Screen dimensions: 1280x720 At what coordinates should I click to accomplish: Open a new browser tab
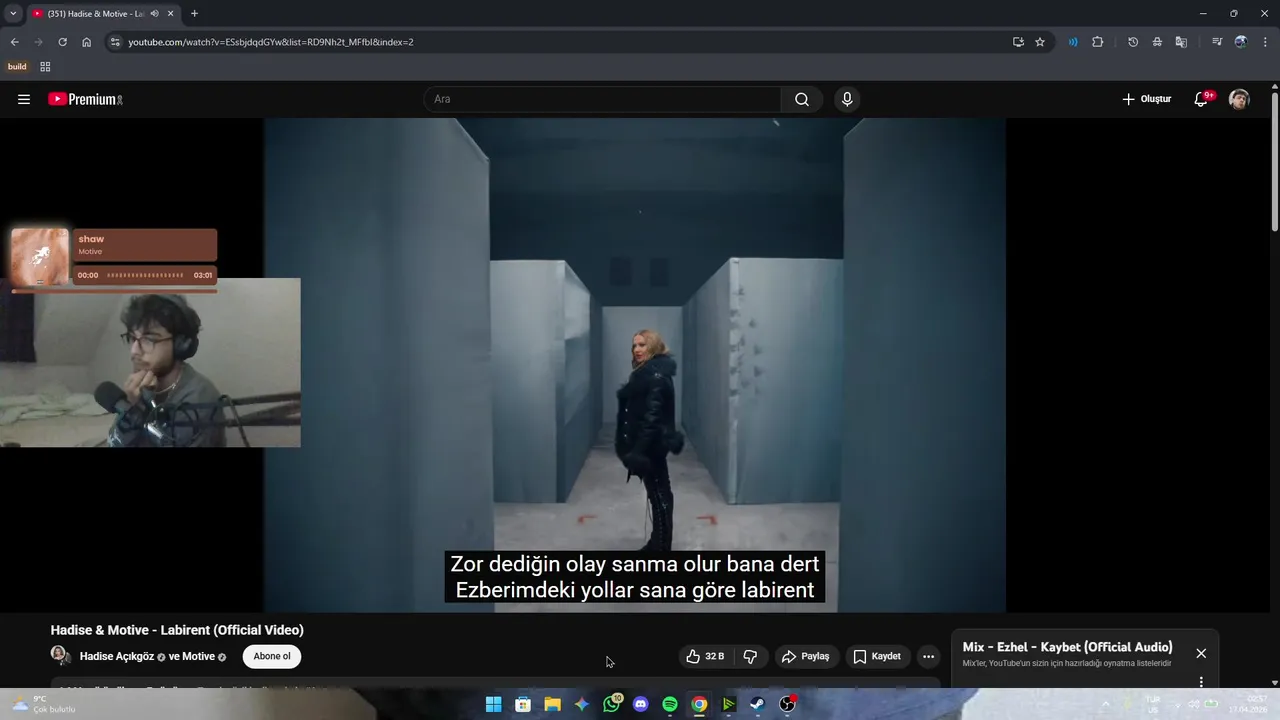(194, 14)
